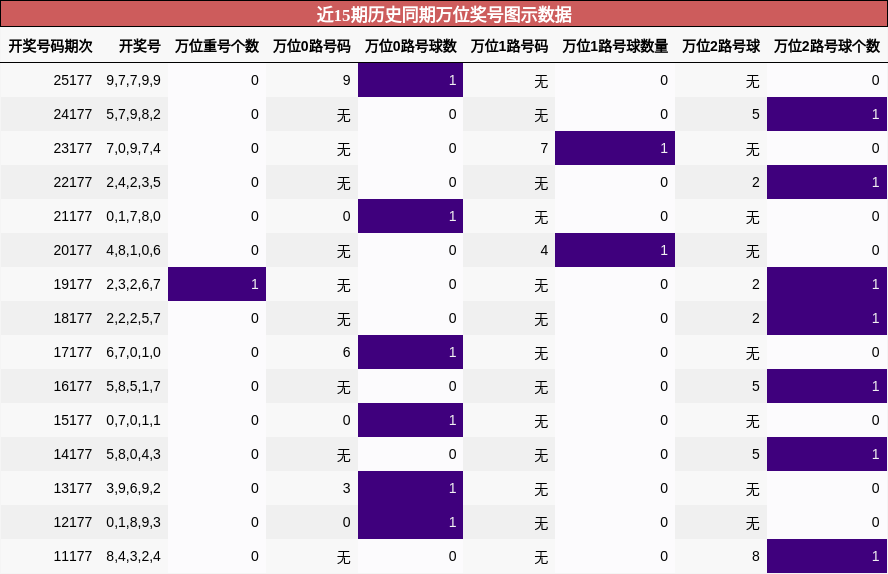
Task: Click highlighted 万位0路号球数 cell in row 15177
Action: point(411,420)
